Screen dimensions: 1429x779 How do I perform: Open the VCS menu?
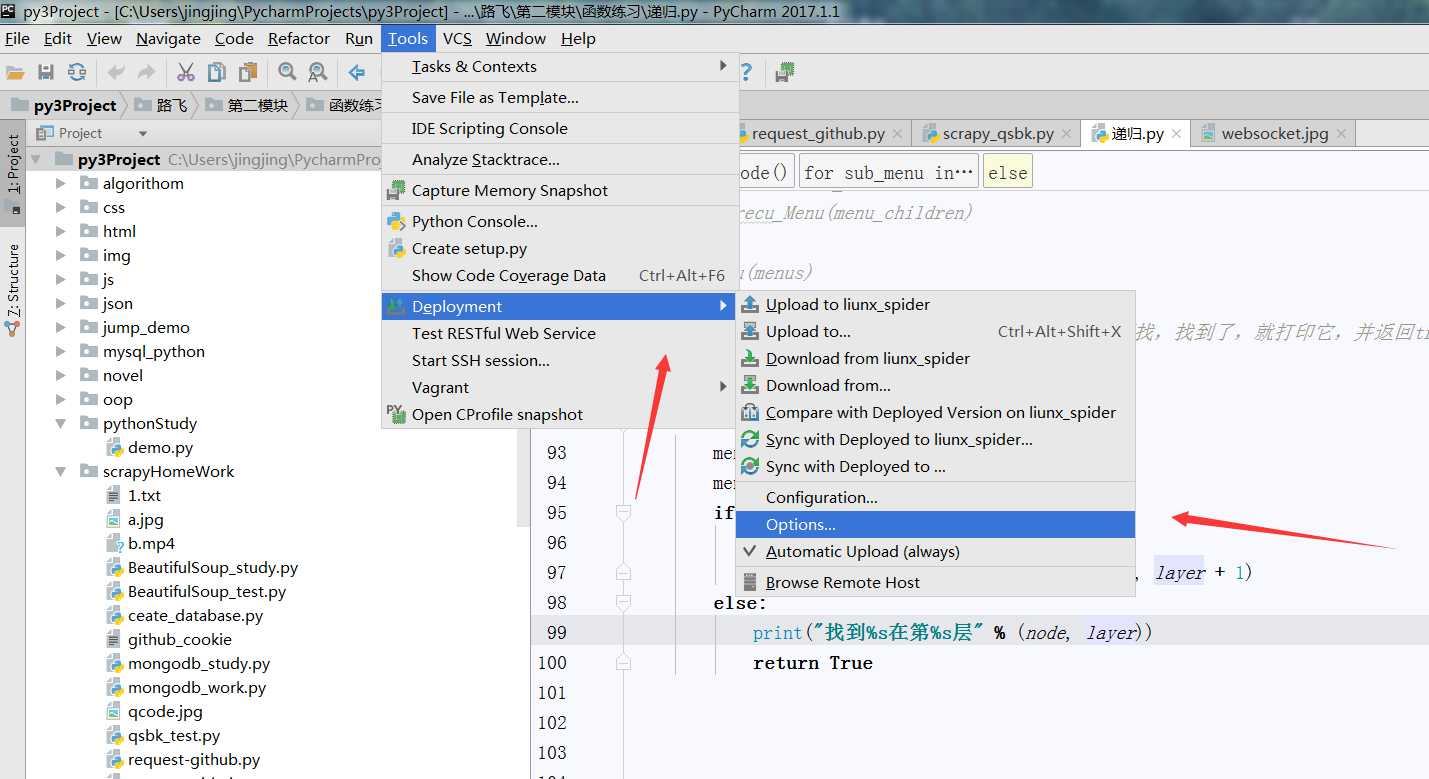[x=457, y=38]
